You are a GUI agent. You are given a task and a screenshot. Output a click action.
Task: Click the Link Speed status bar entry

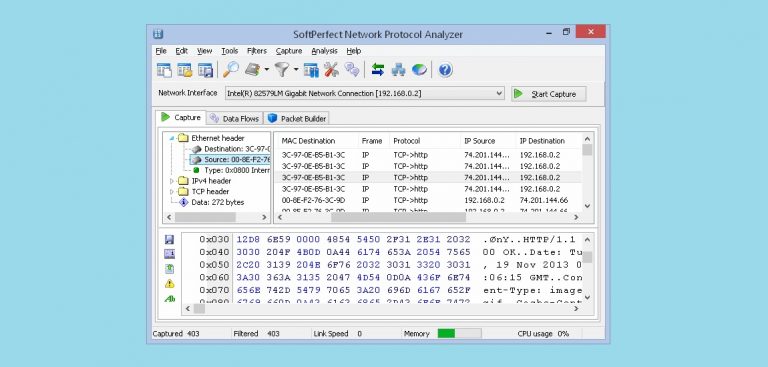(x=337, y=334)
